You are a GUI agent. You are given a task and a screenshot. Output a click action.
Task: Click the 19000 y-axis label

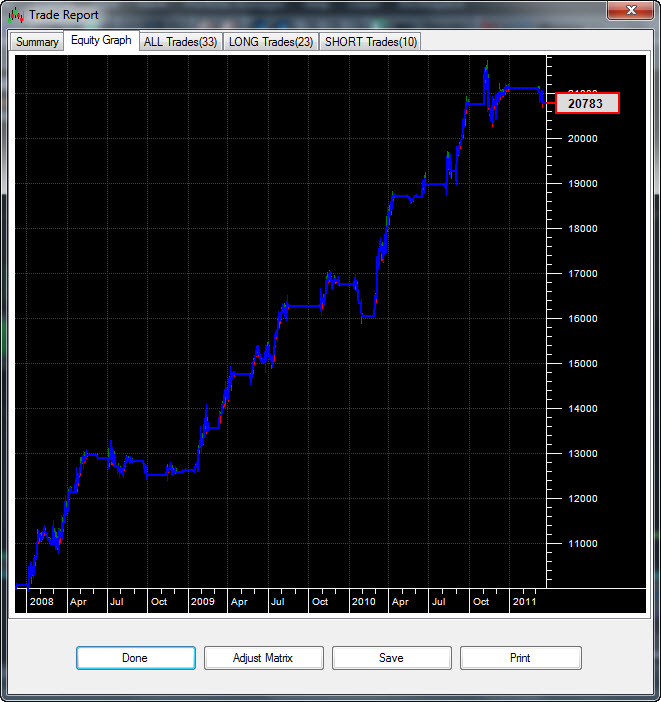(x=582, y=184)
